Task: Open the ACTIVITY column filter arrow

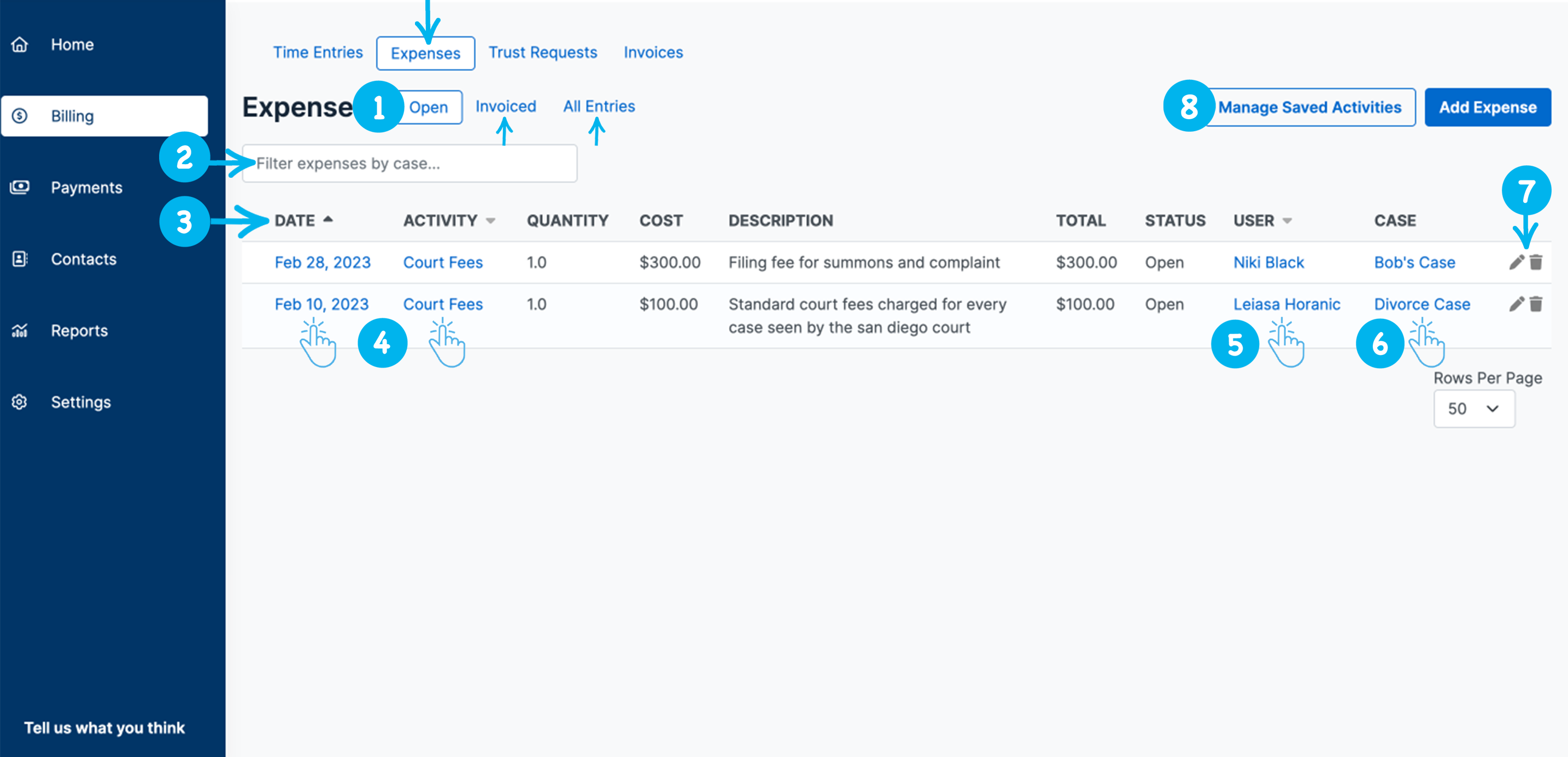Action: click(490, 220)
